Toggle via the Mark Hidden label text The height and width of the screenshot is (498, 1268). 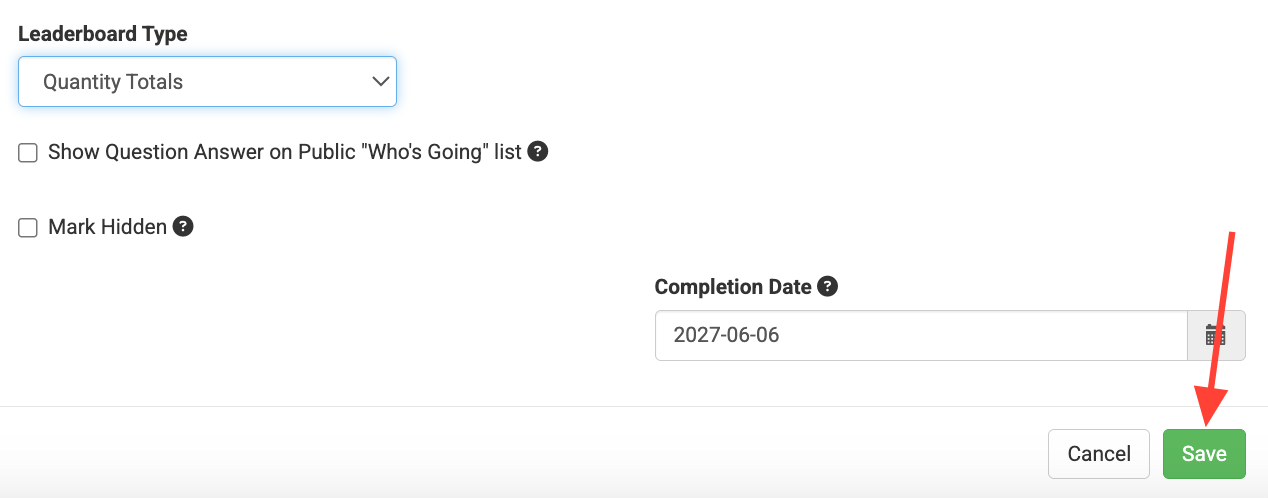[x=107, y=227]
